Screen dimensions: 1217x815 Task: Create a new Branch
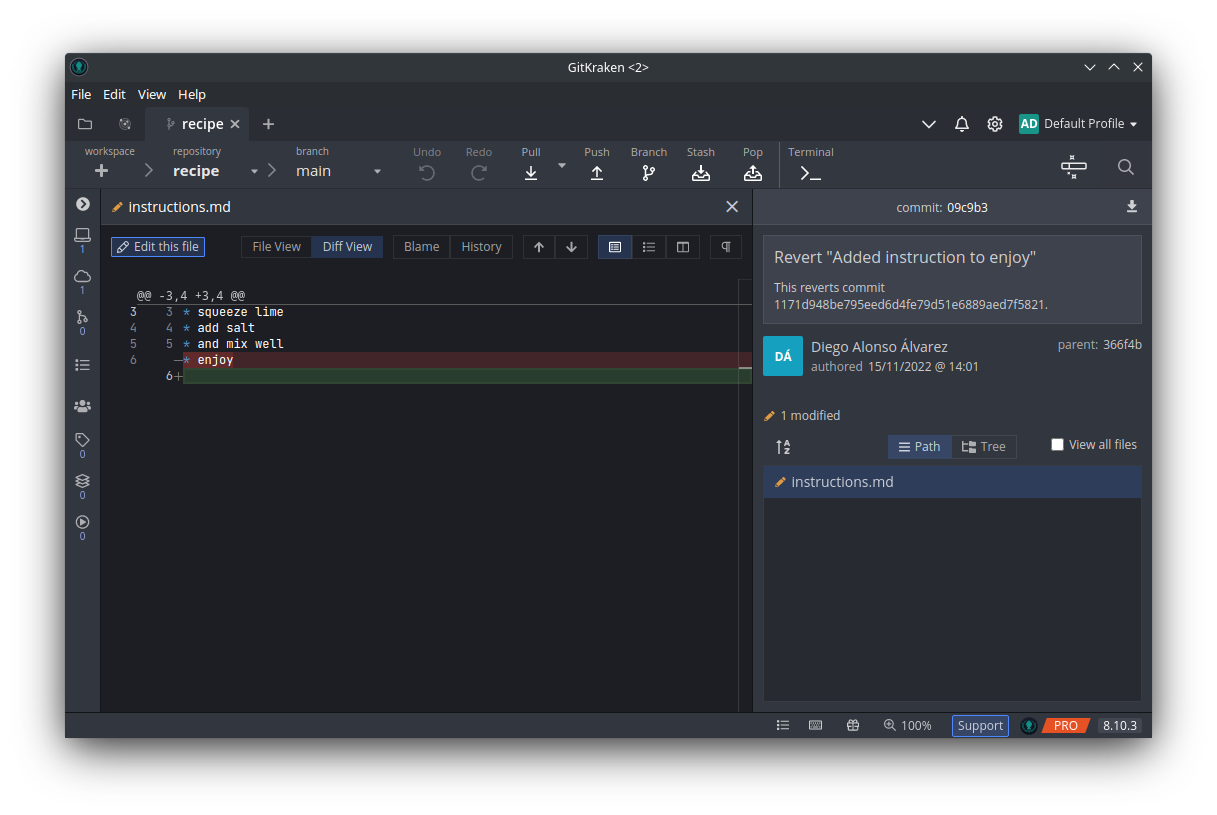point(649,173)
